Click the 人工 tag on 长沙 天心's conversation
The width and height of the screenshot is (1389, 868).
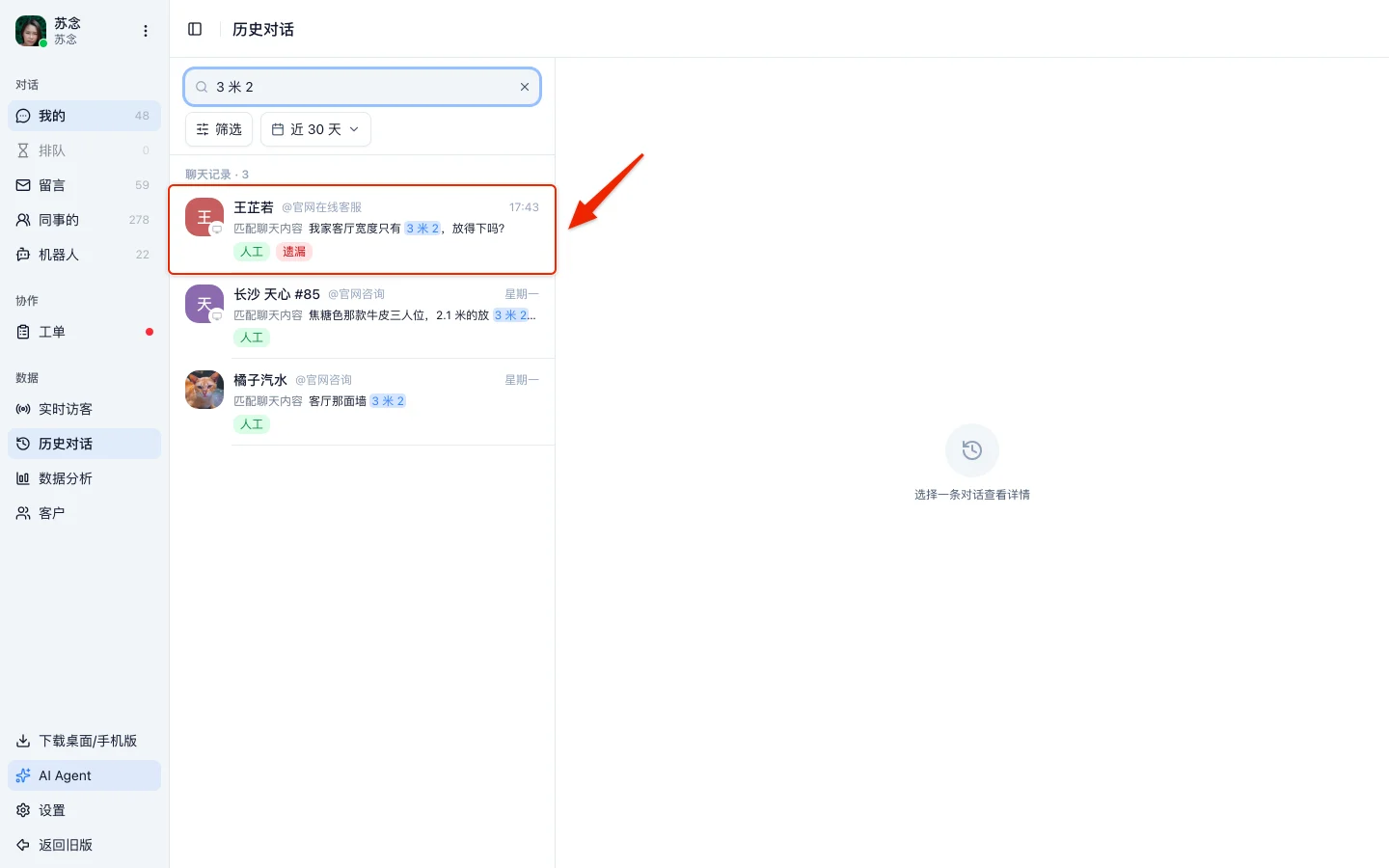coord(252,338)
